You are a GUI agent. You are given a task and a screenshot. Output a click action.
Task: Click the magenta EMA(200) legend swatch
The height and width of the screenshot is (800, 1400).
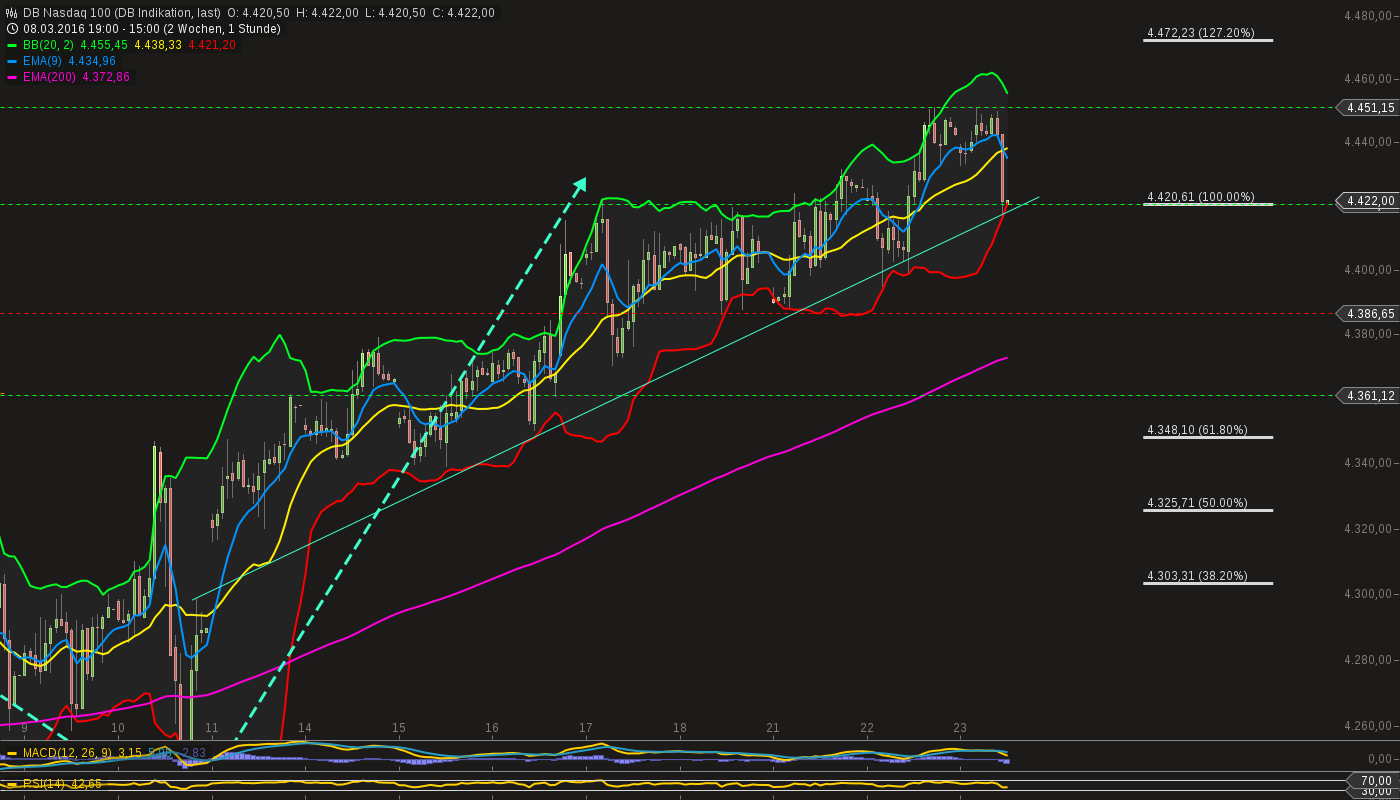12,77
